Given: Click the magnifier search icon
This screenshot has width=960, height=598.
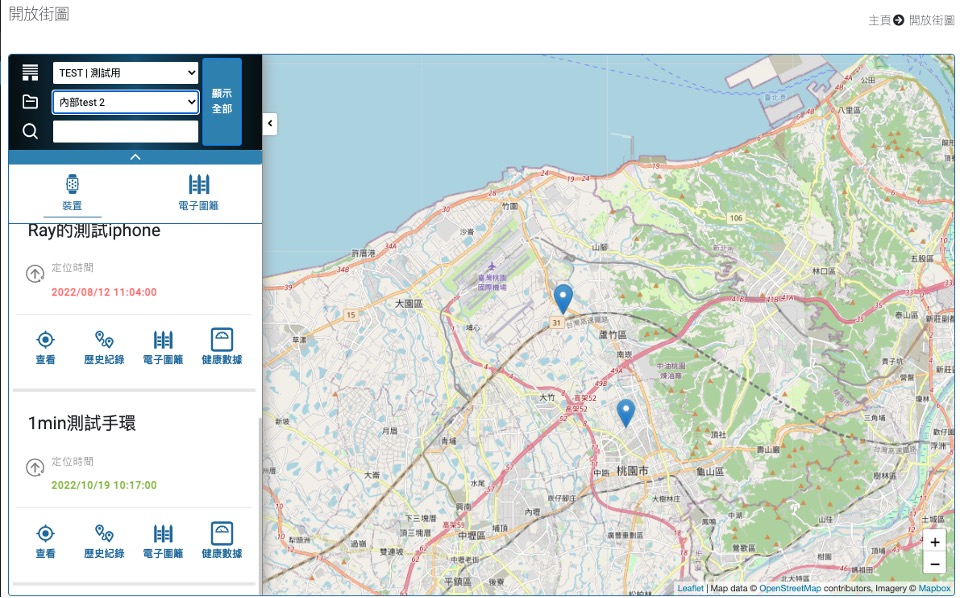Looking at the screenshot, I should (30, 131).
